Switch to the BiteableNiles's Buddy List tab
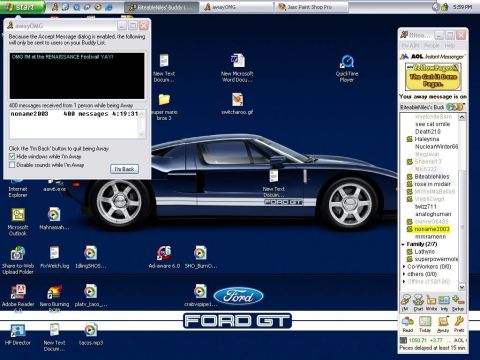 (x=422, y=107)
